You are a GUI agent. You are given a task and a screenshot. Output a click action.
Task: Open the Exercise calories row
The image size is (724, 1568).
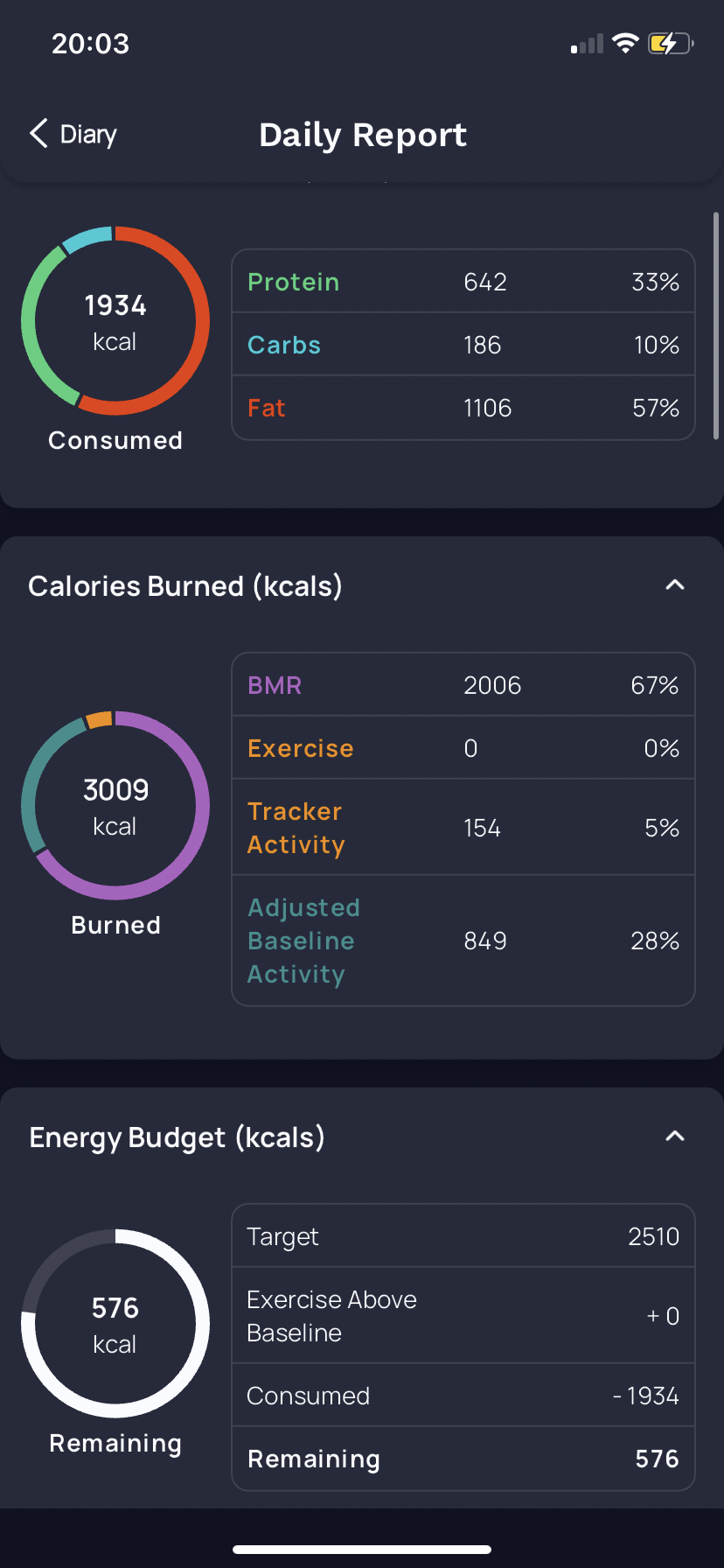tap(463, 748)
